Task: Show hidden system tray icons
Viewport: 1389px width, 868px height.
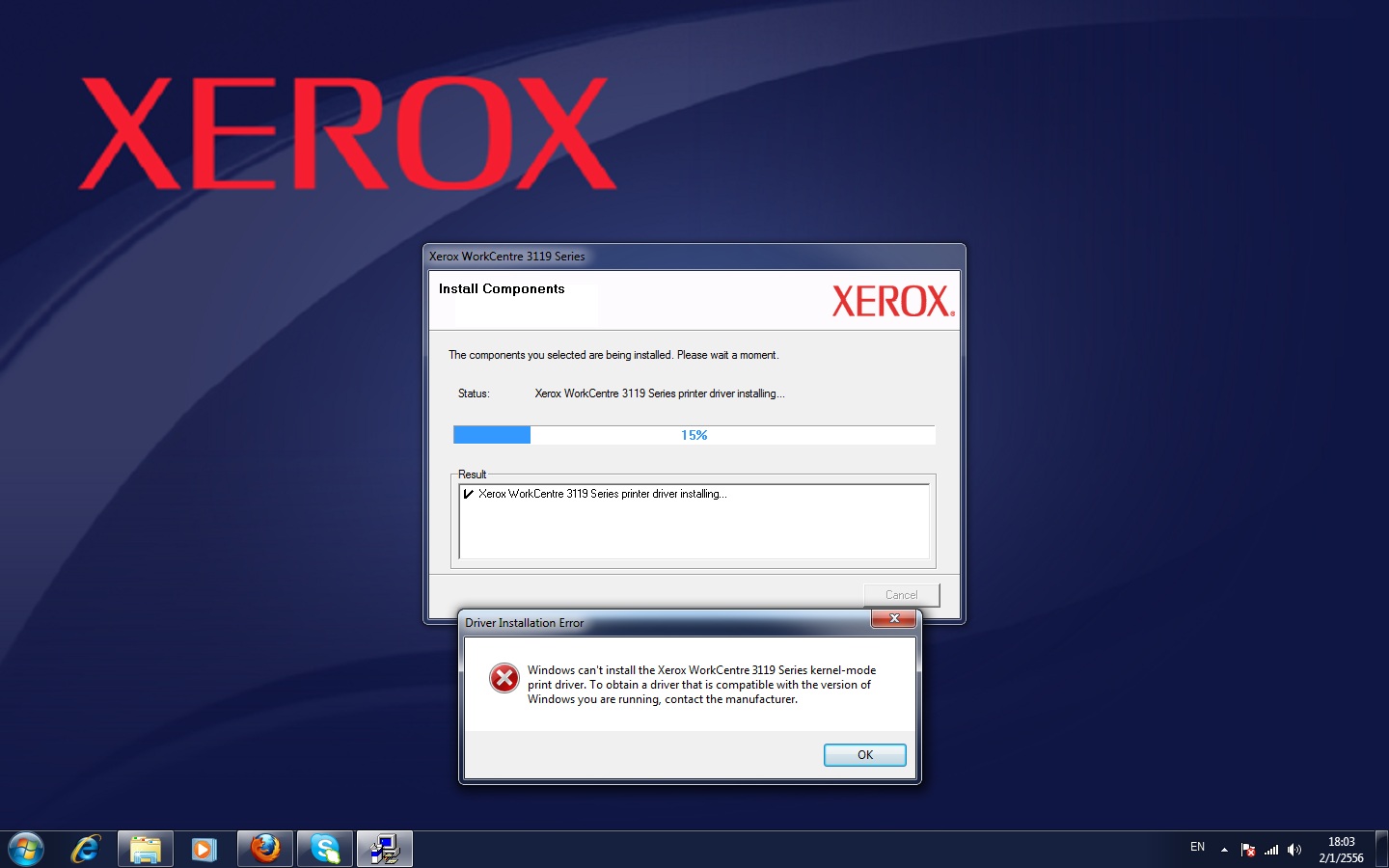Action: tap(1224, 850)
